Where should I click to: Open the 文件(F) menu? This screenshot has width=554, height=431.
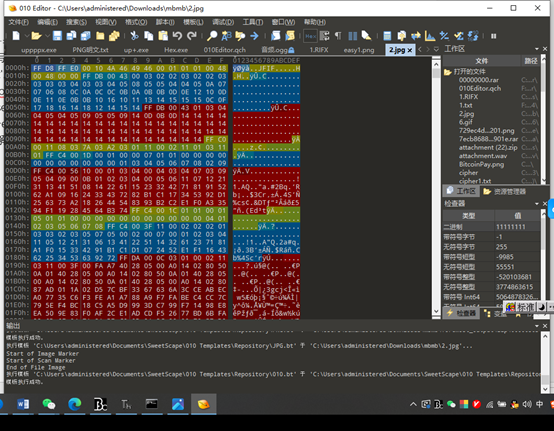pos(18,22)
